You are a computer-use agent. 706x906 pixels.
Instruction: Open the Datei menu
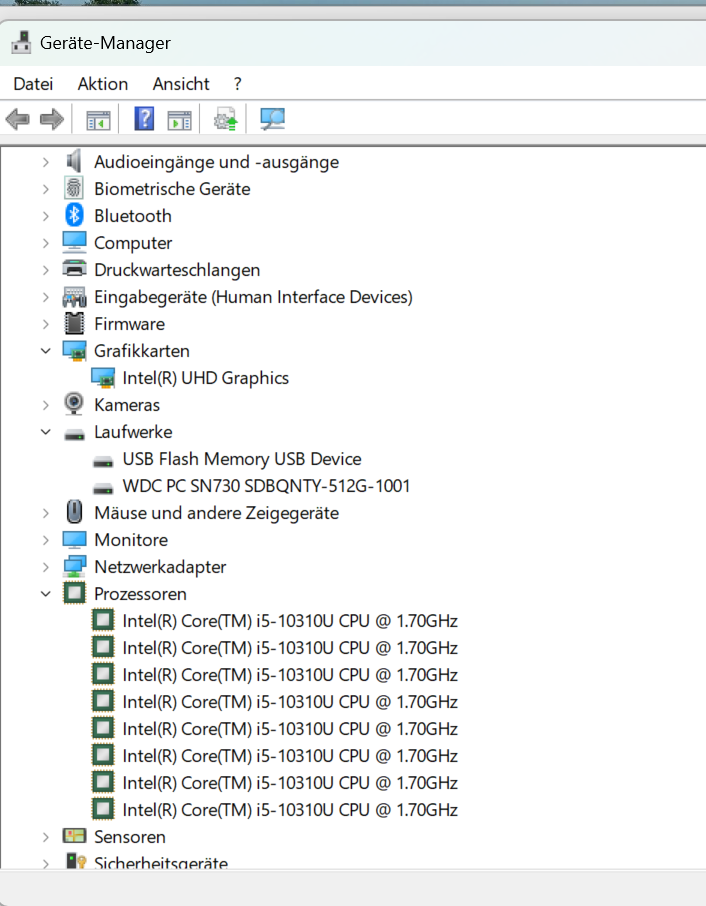tap(33, 84)
